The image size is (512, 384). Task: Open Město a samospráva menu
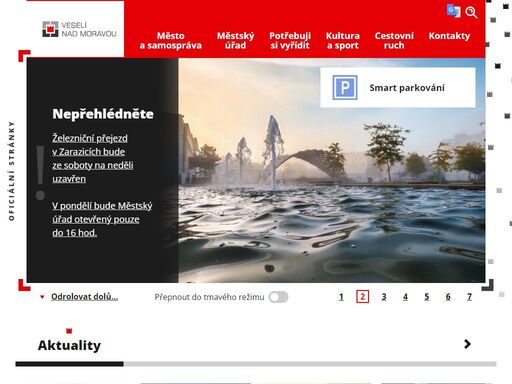pyautogui.click(x=171, y=40)
